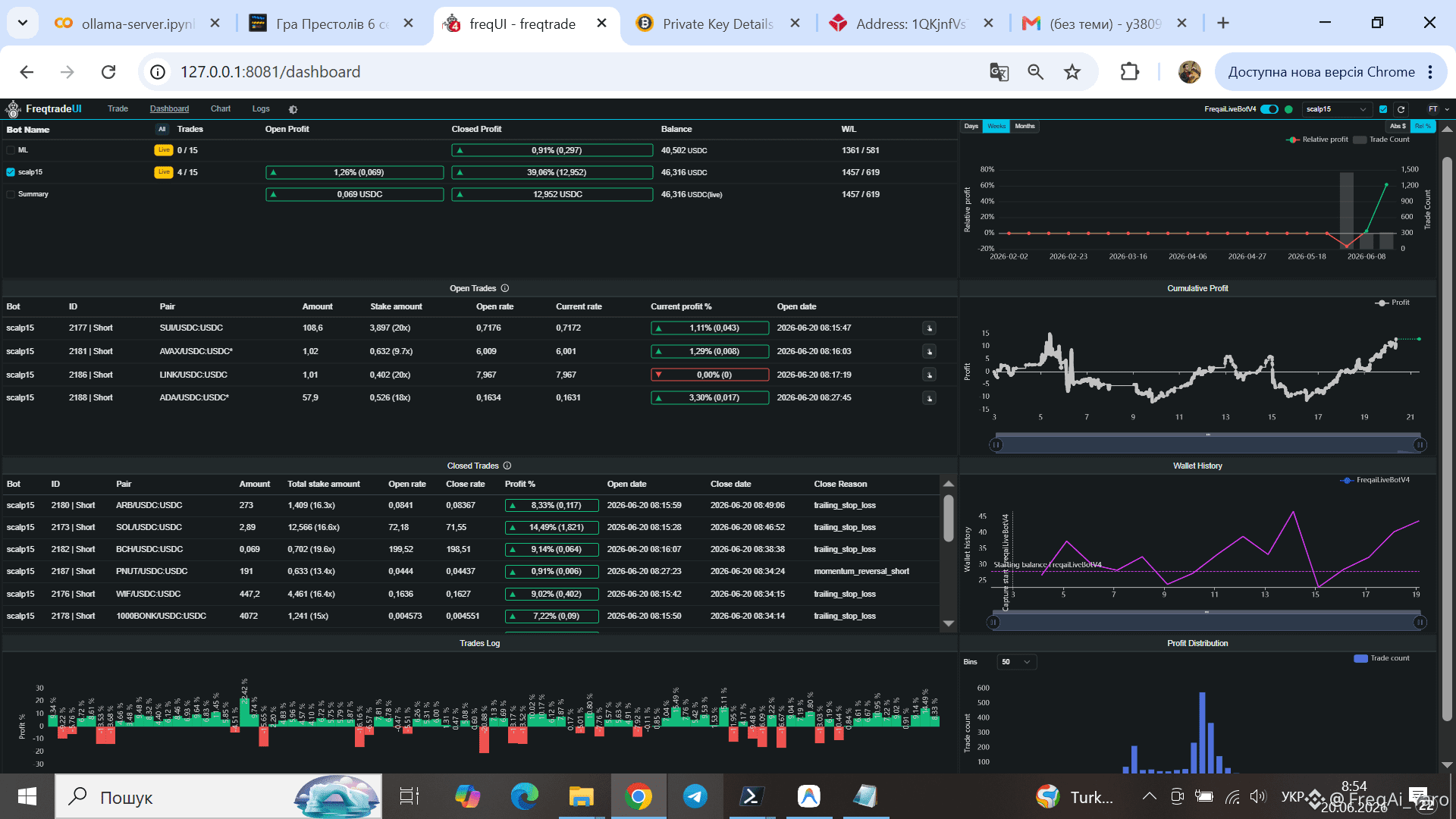
Task: Force exit trade 2177 SUI/USDC via action icon
Action: [929, 328]
